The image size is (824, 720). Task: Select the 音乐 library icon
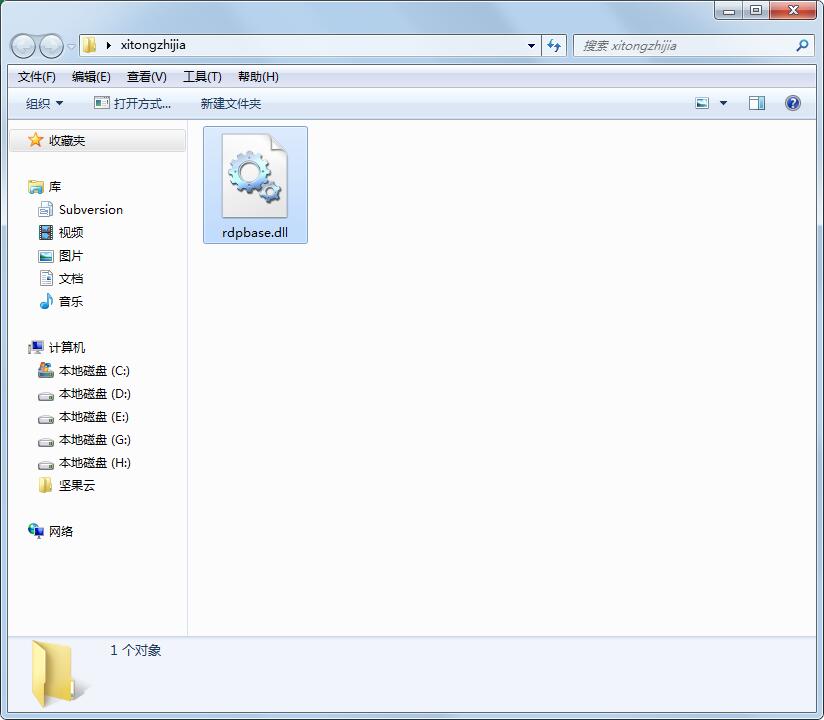click(x=47, y=301)
